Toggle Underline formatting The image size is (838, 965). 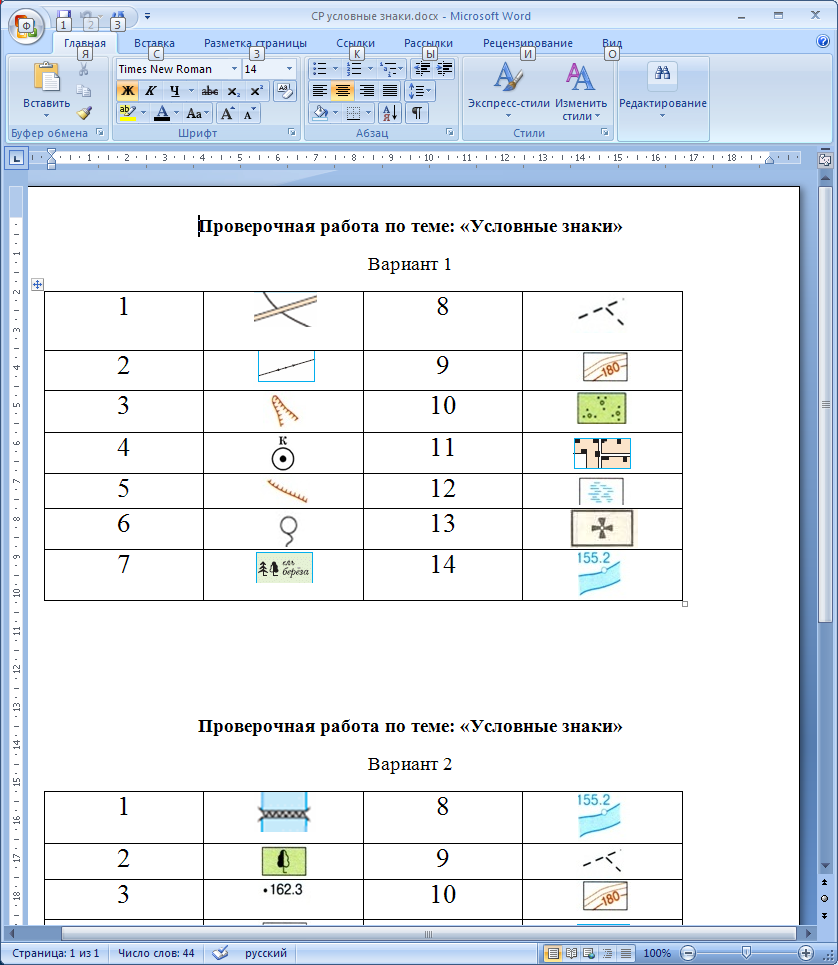pos(175,91)
